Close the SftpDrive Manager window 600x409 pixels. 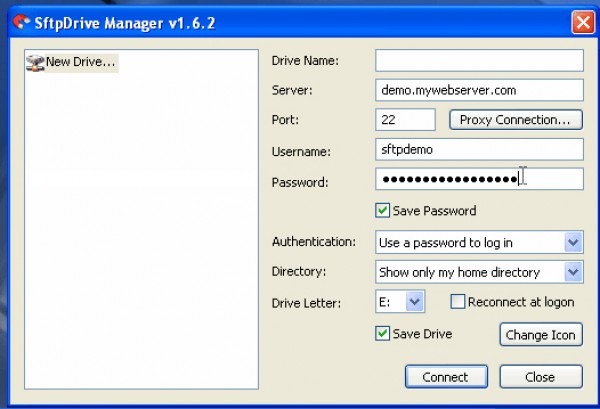point(583,21)
